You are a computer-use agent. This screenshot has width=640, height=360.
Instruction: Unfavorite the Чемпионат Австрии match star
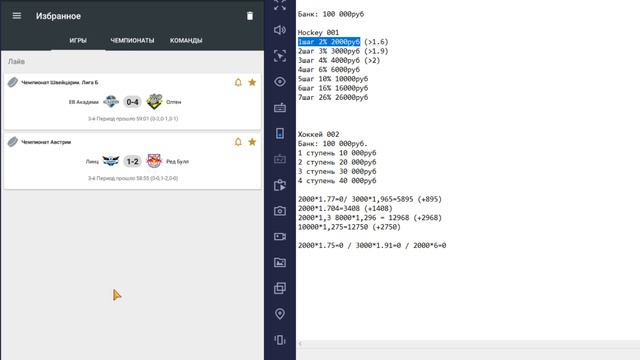pyautogui.click(x=252, y=142)
